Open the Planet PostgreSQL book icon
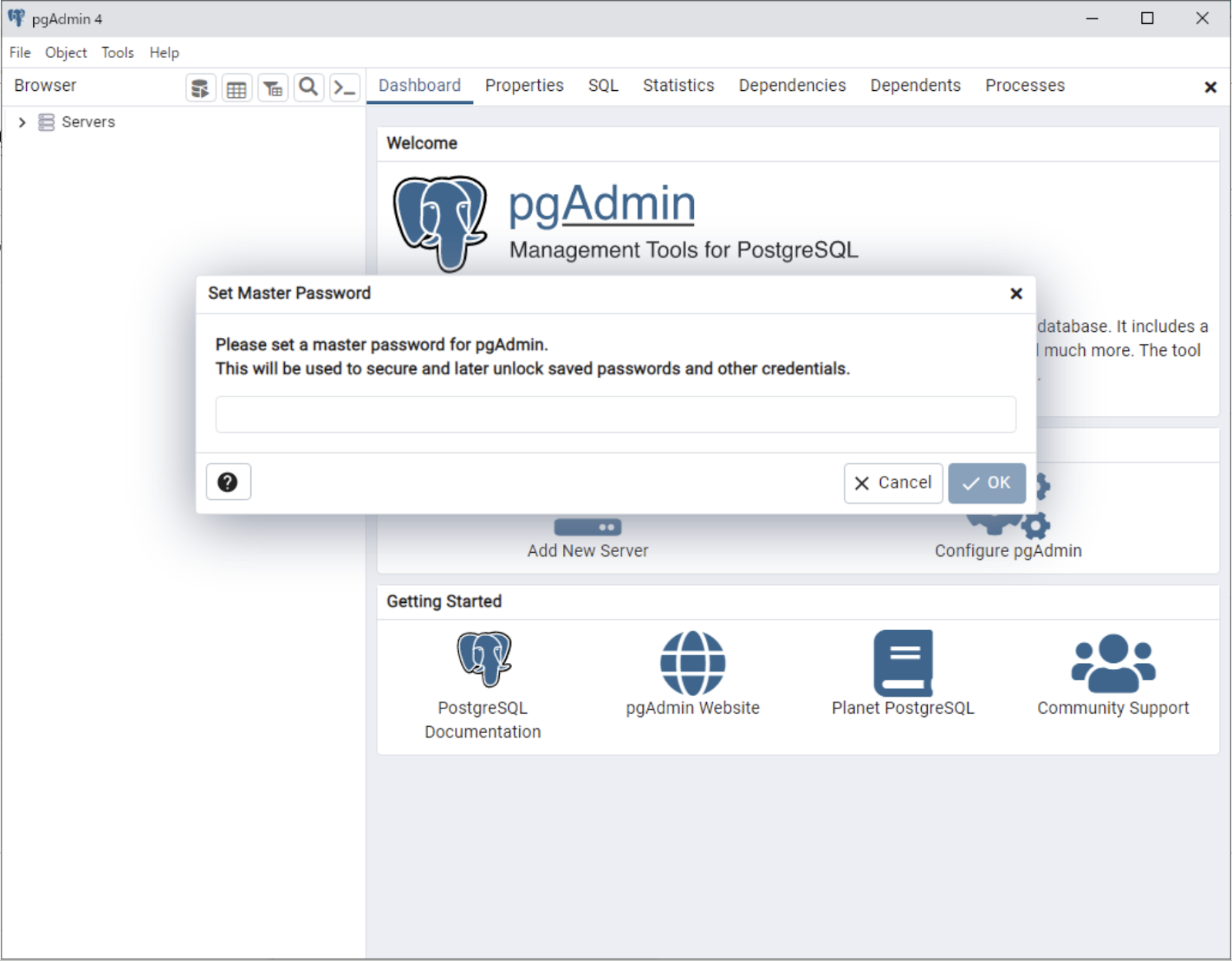The height and width of the screenshot is (961, 1232). tap(902, 663)
